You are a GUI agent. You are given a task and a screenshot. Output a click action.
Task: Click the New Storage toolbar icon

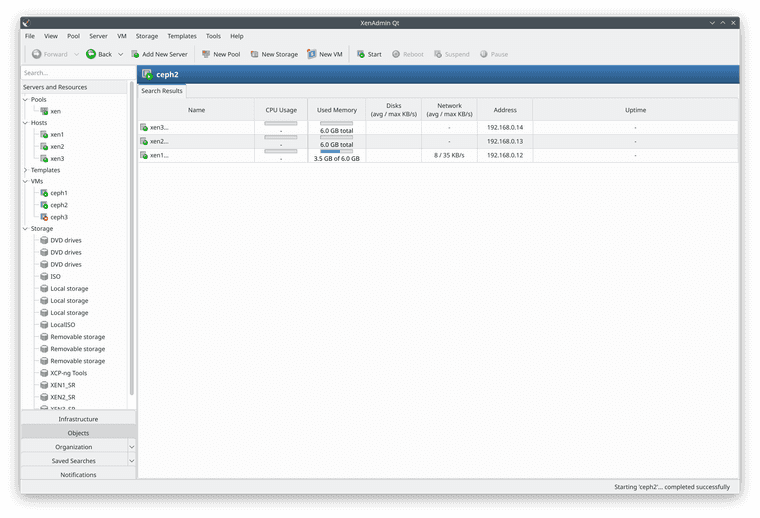tap(255, 54)
